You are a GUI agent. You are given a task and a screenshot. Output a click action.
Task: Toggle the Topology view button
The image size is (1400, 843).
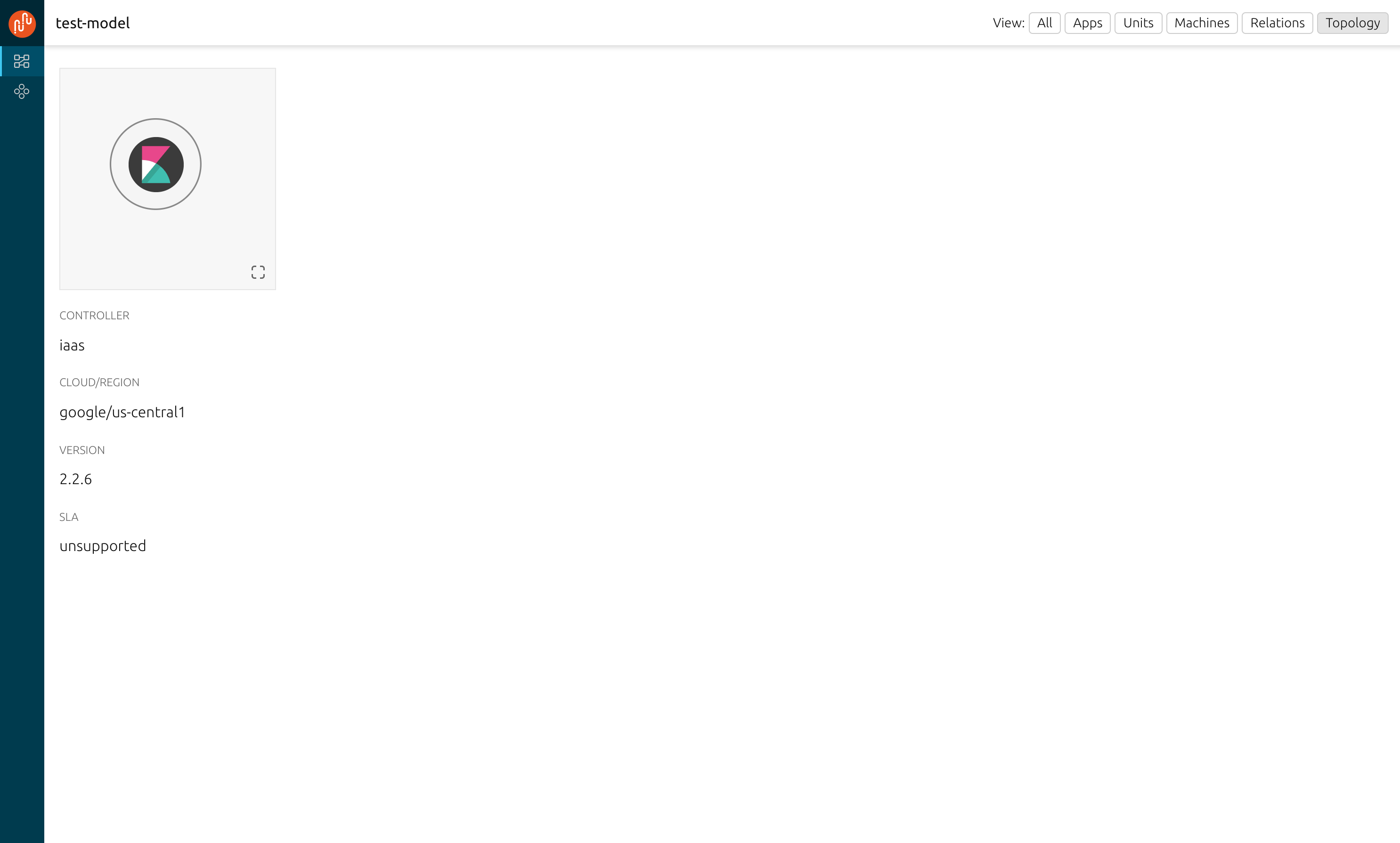1351,23
